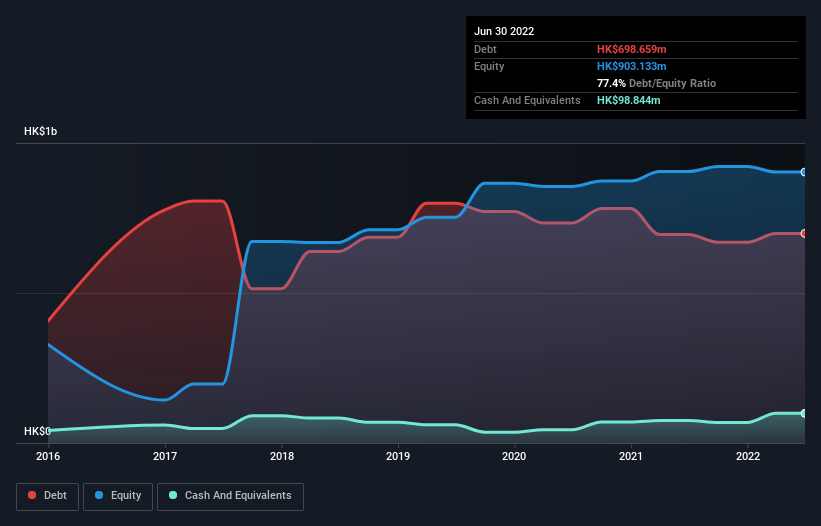Screen dimensions: 821x526
Task: Click the 77.4% Debt/Equity Ratio text
Action: click(656, 83)
